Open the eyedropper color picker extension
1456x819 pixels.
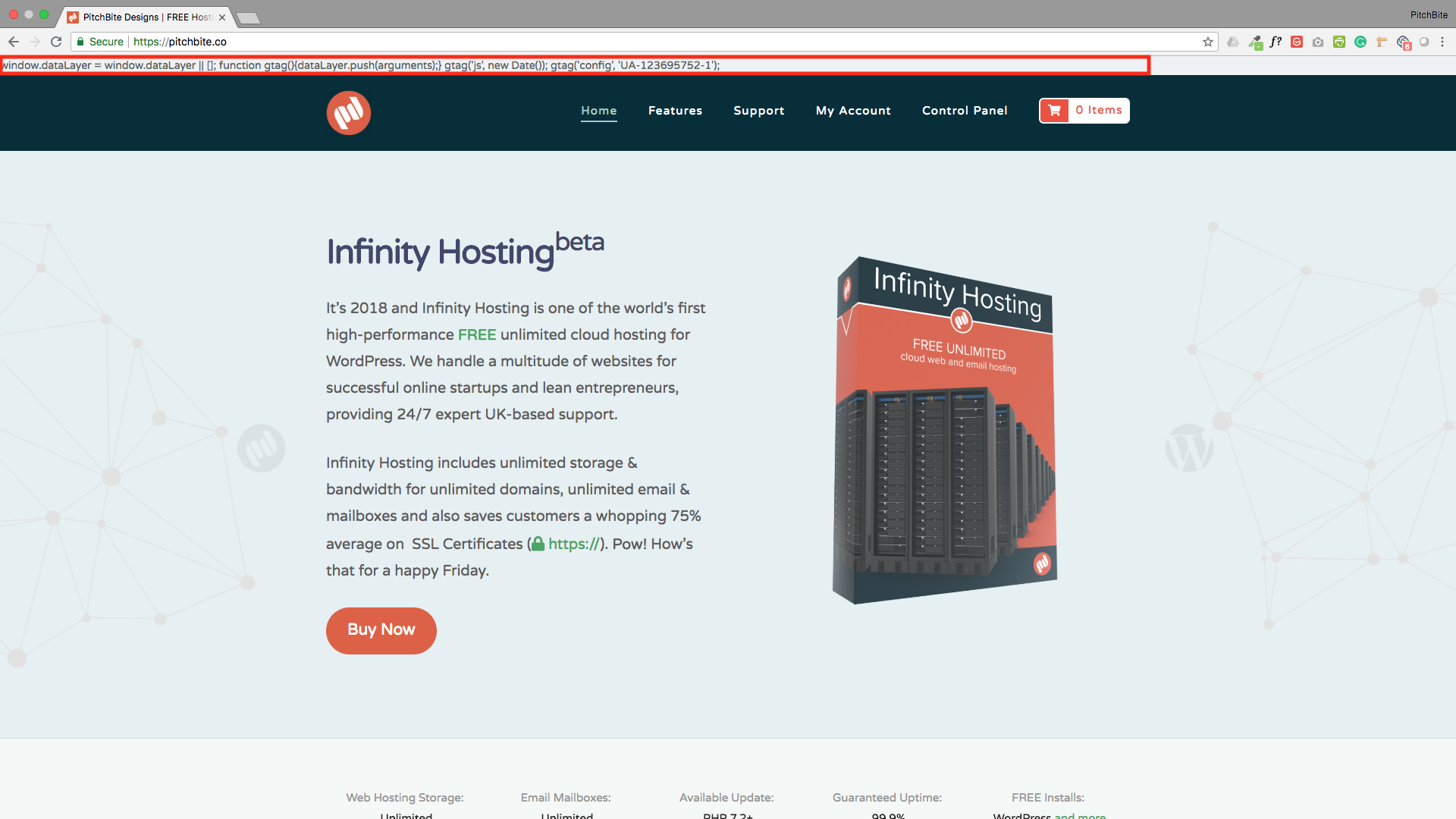pos(1255,42)
